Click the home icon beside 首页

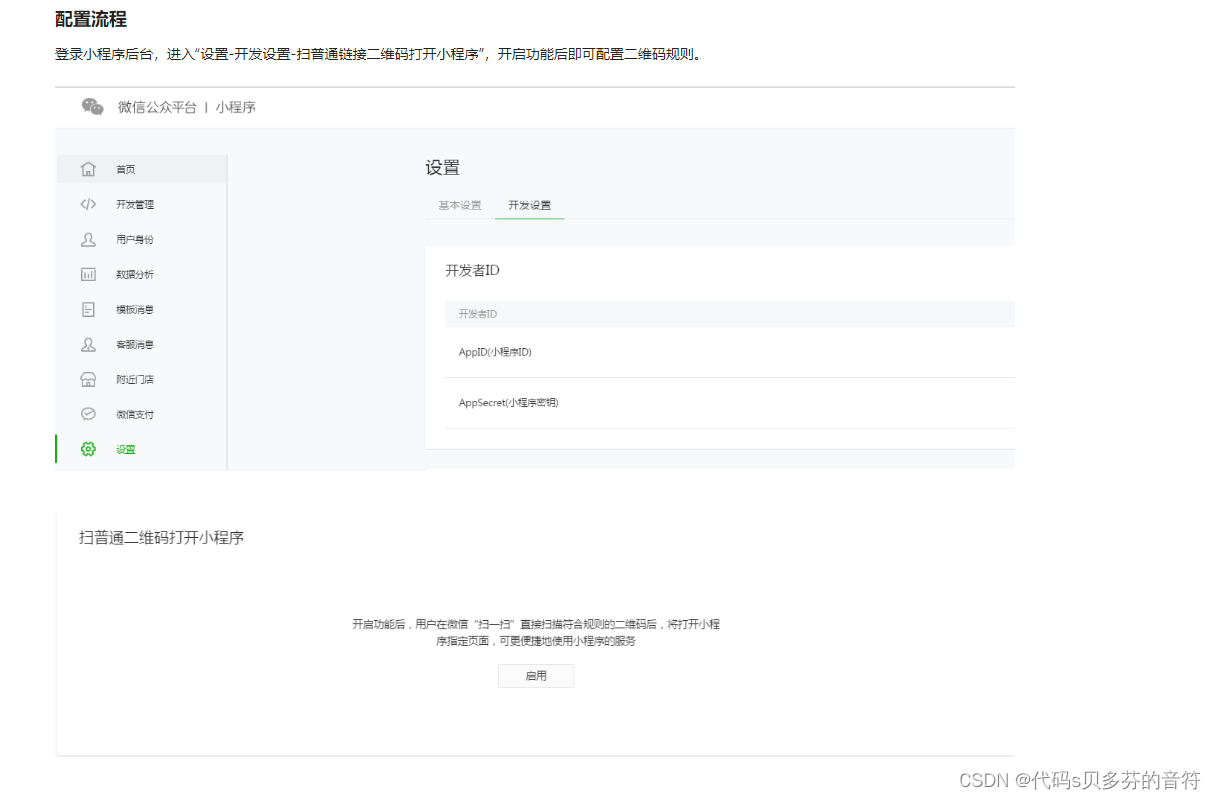point(88,169)
